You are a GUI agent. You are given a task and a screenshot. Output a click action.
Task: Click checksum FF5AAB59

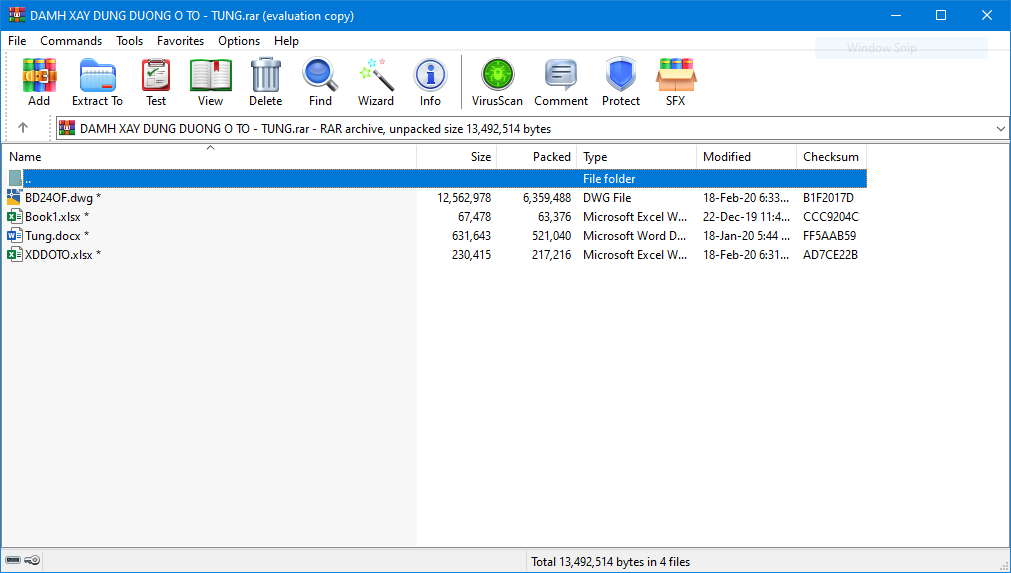pos(829,236)
